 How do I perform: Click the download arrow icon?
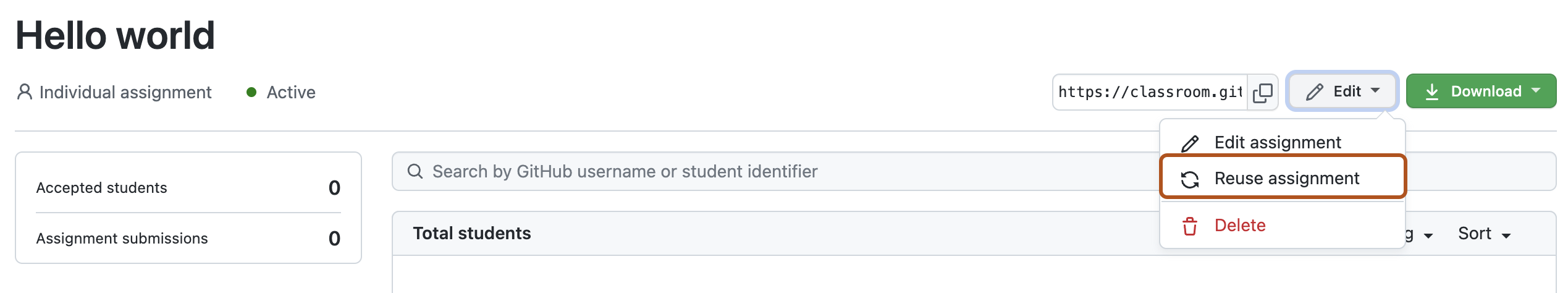[x=1432, y=92]
